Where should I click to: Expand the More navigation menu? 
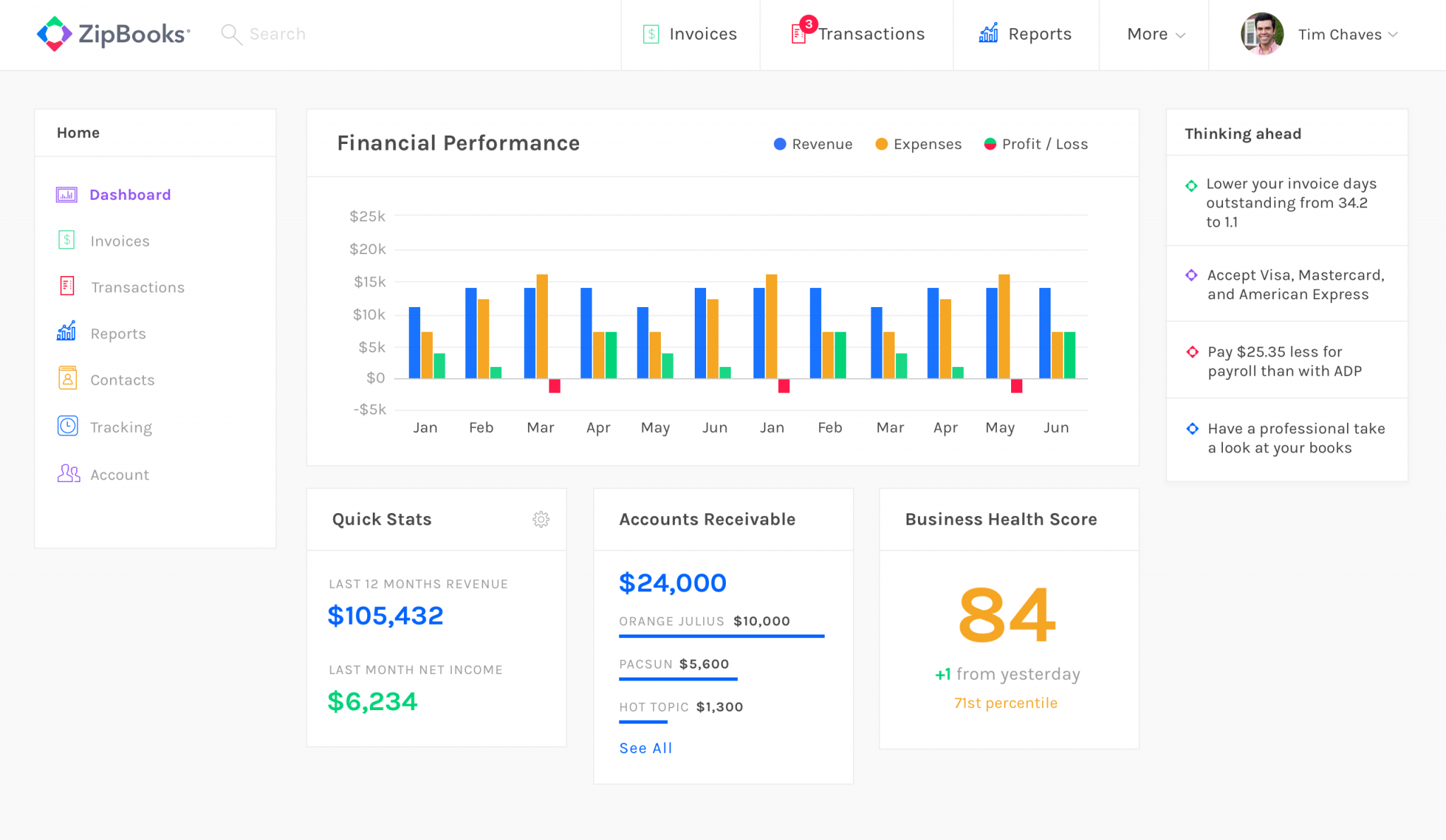click(x=1153, y=34)
